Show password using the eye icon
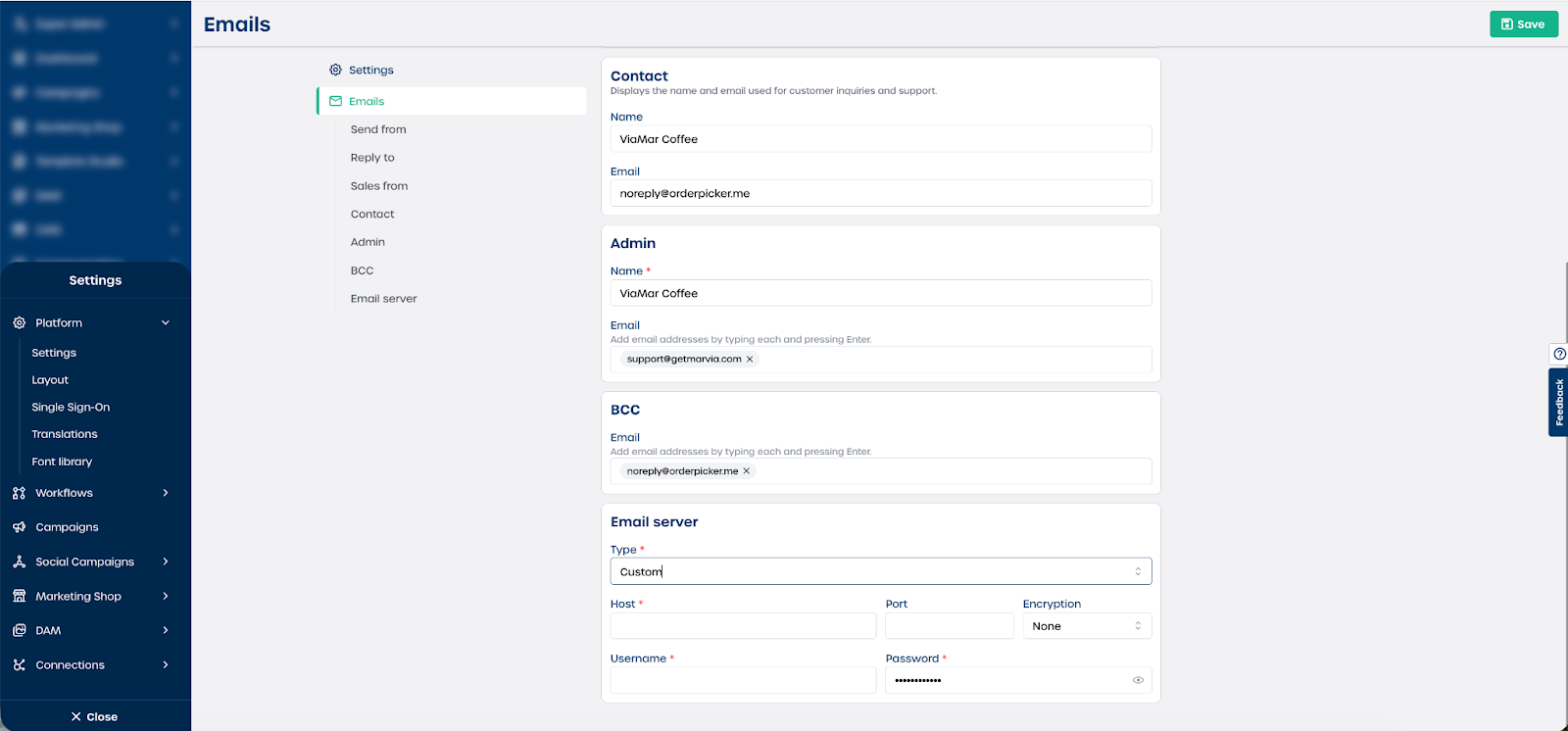Viewport: 1568px width, 731px height. click(x=1138, y=680)
